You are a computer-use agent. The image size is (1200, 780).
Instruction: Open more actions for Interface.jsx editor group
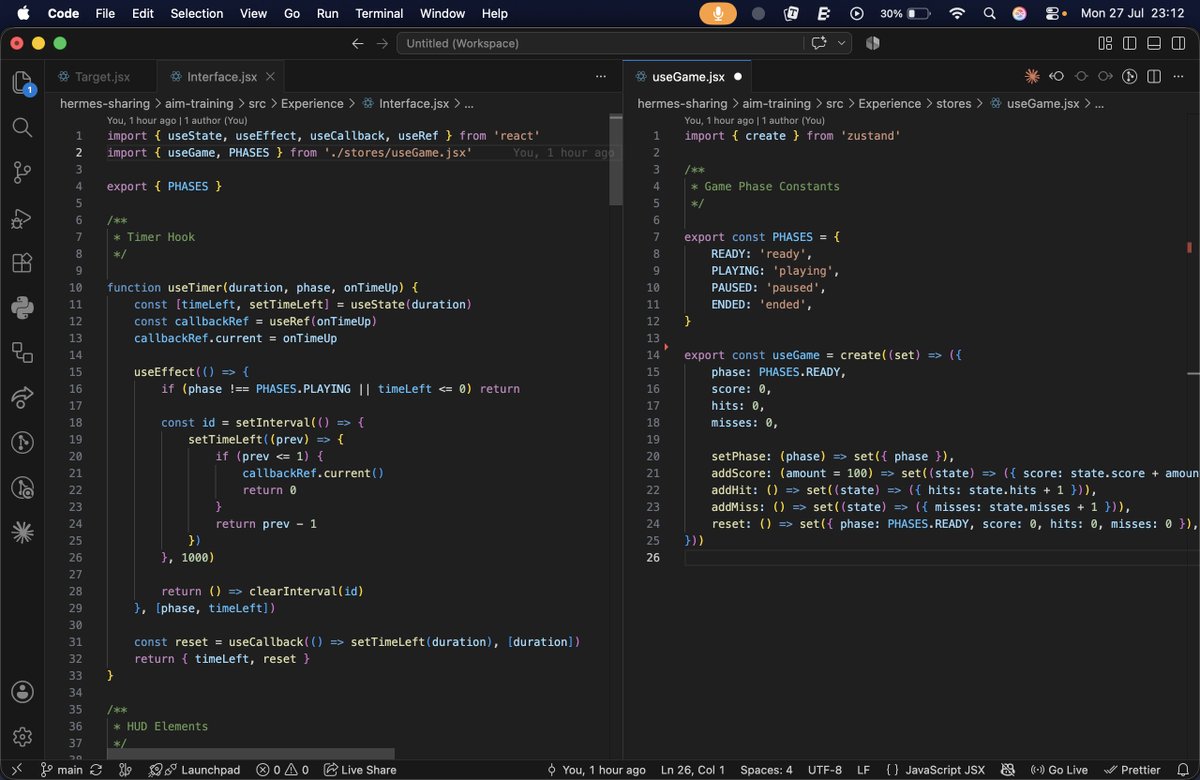pos(600,76)
